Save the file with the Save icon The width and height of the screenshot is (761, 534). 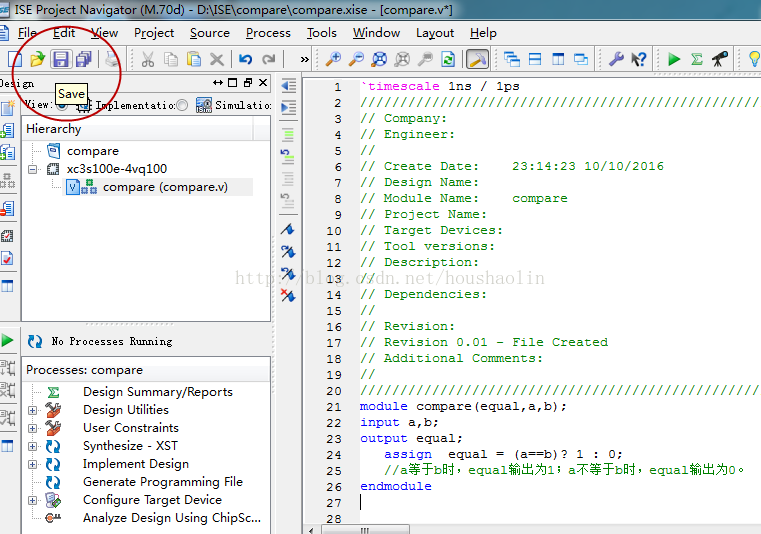pyautogui.click(x=61, y=59)
